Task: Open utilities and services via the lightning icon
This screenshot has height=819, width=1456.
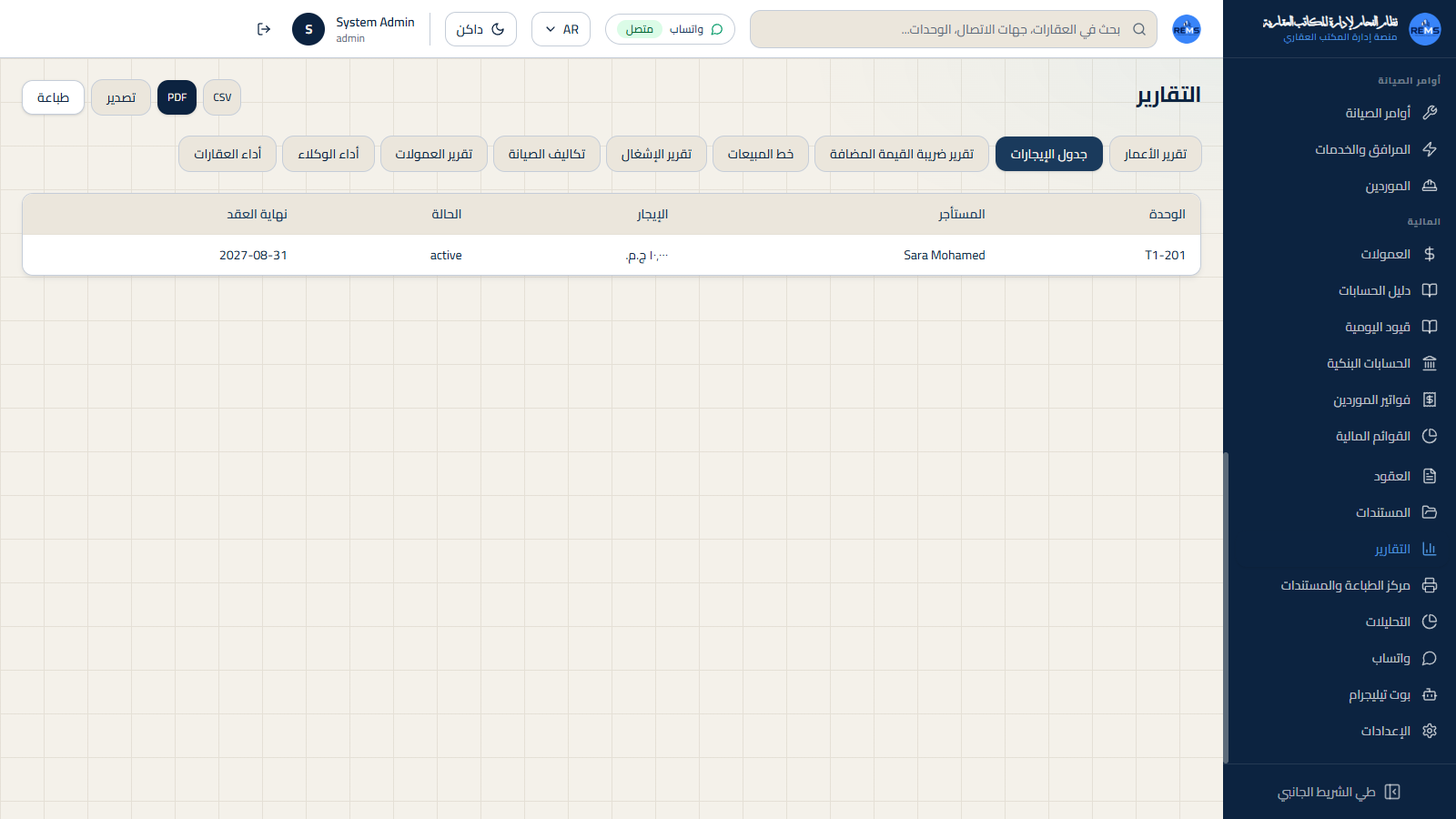Action: 1430,149
